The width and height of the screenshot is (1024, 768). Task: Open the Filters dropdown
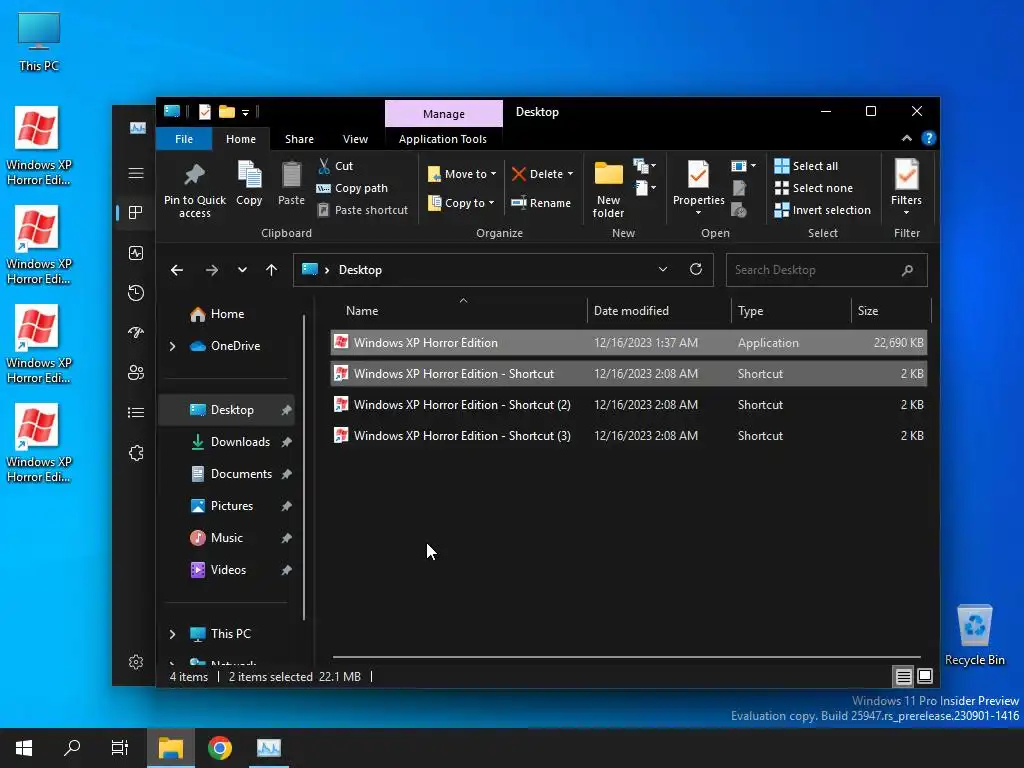[x=906, y=188]
